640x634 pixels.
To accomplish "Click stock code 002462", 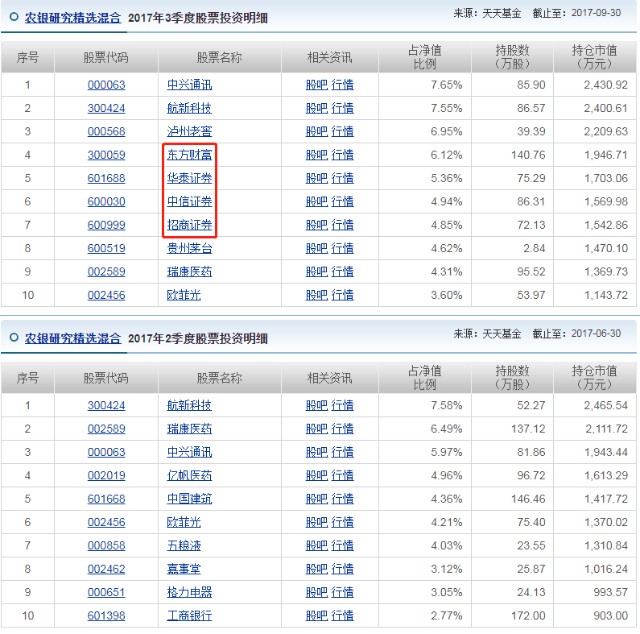I will [x=106, y=569].
